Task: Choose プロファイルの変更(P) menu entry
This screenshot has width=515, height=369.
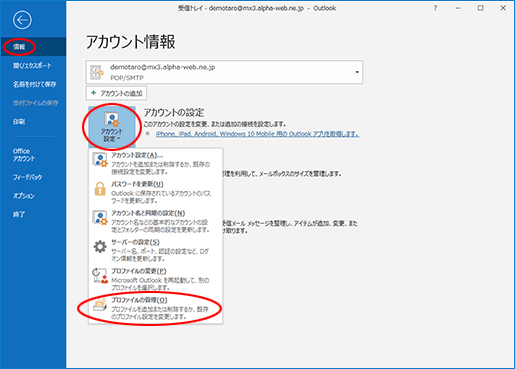Action: (156, 279)
